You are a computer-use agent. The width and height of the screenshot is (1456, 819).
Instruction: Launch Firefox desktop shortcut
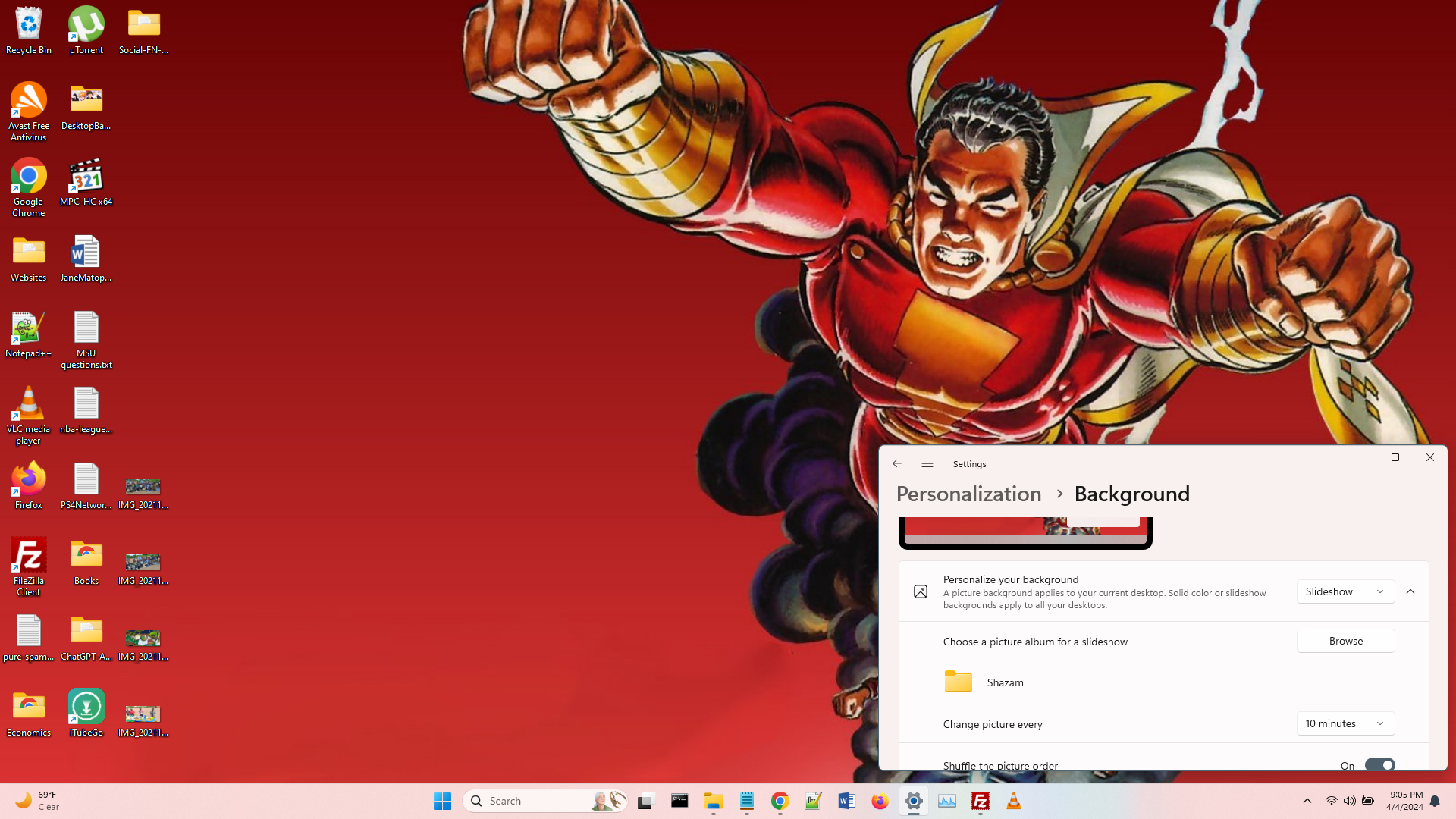29,486
